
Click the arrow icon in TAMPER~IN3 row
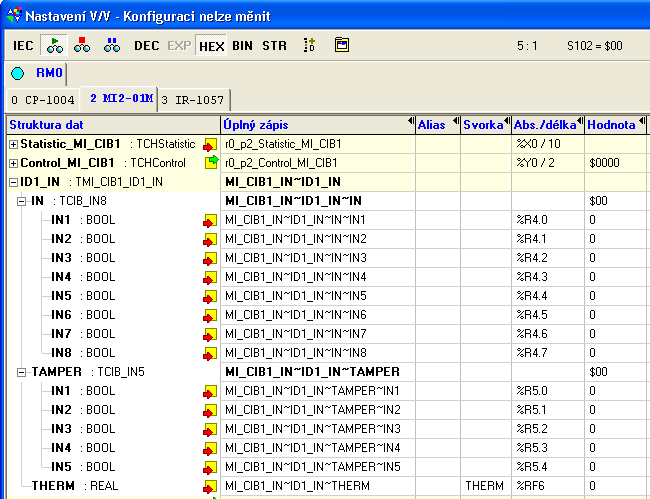(x=210, y=430)
